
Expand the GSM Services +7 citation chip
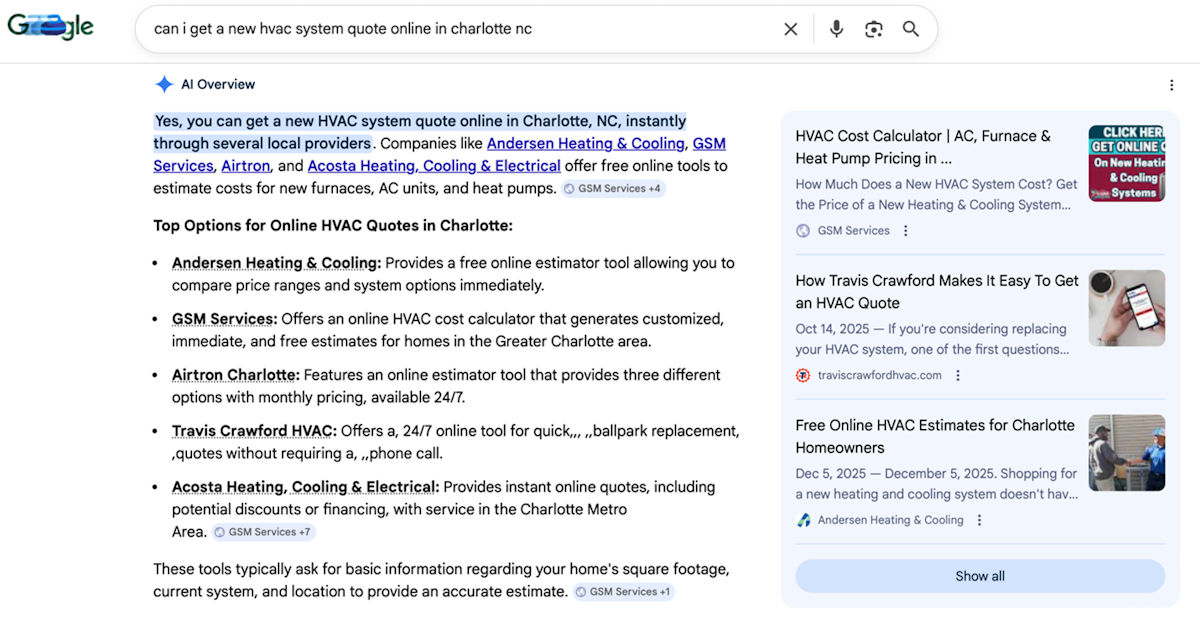[263, 532]
